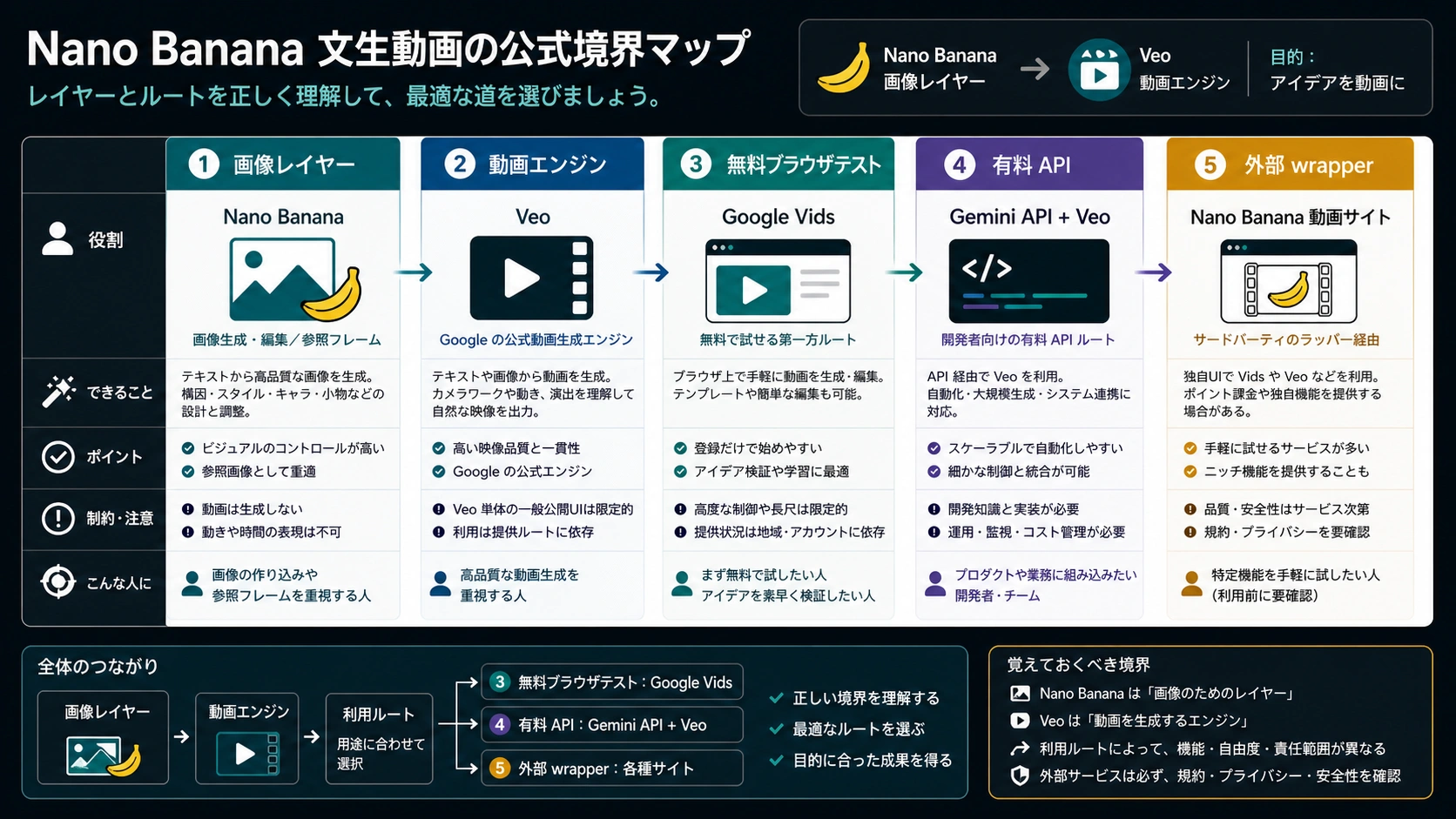Click the text Veo 単体の一般公開UIは限定的

(543, 509)
